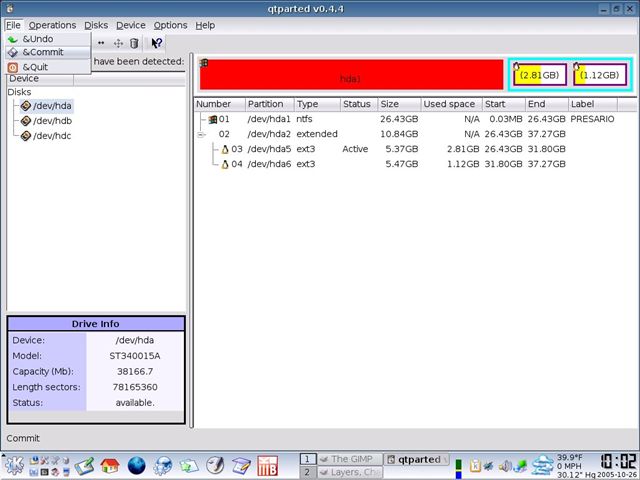This screenshot has height=480, width=640.
Task: Launch the blue globe browser icon in taskbar
Action: click(x=136, y=466)
